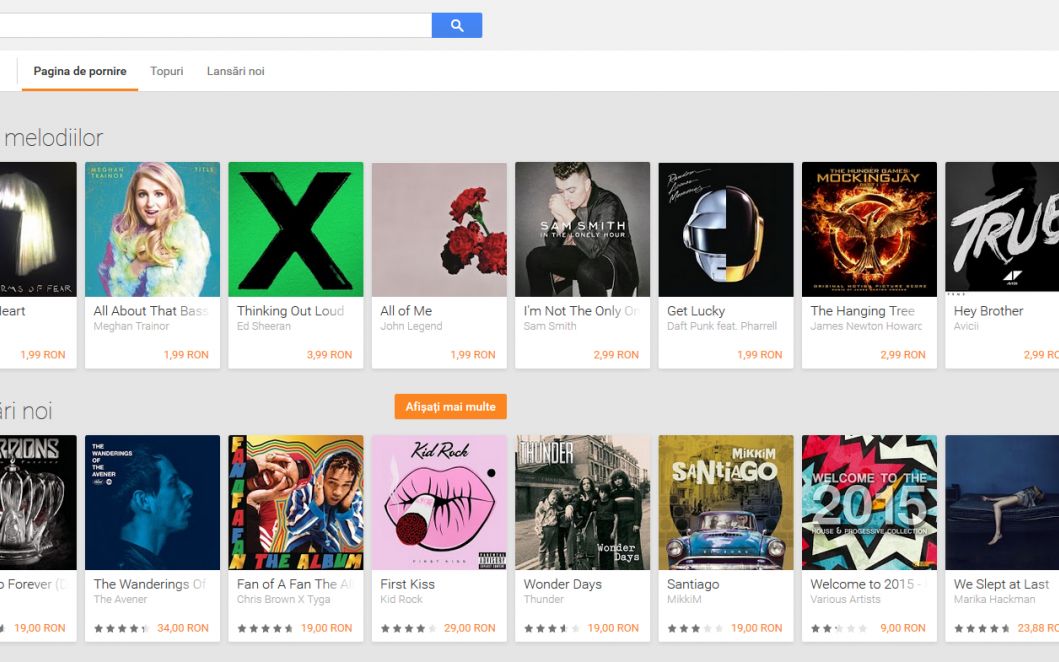Open the "Welcome to 2015" compilation artwork

[x=868, y=501]
